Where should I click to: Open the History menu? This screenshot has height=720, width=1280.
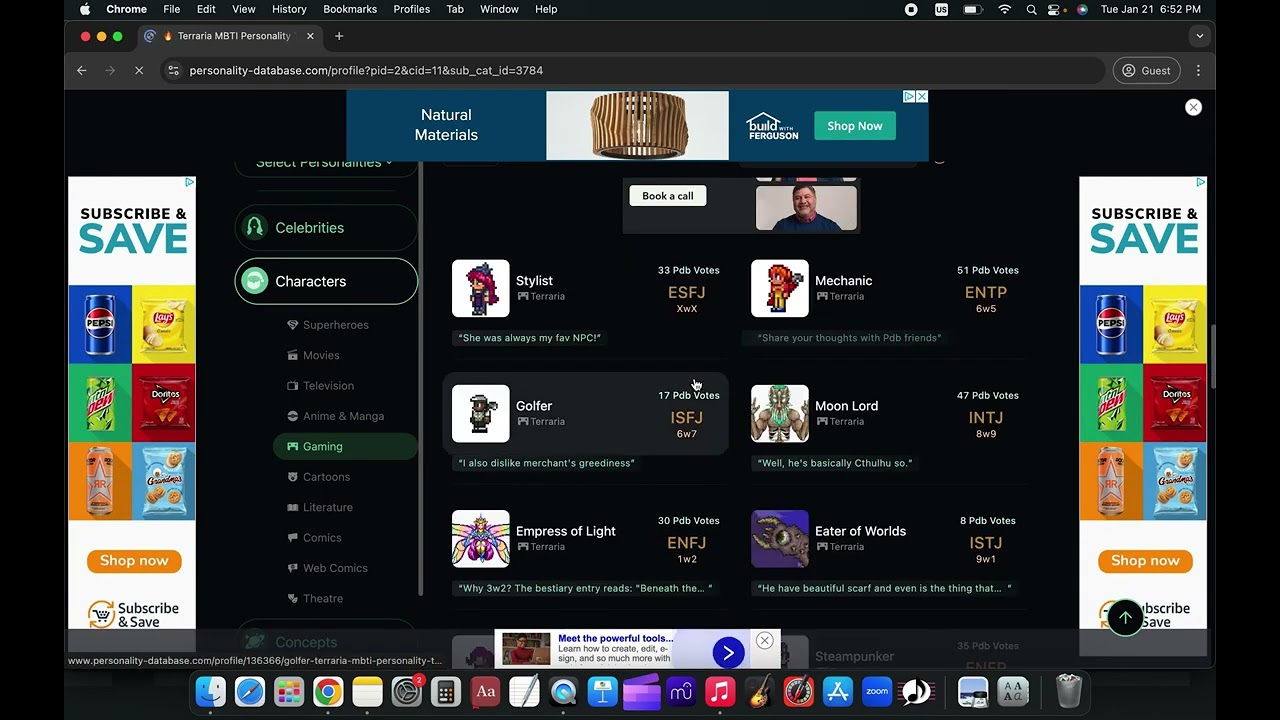[x=289, y=9]
